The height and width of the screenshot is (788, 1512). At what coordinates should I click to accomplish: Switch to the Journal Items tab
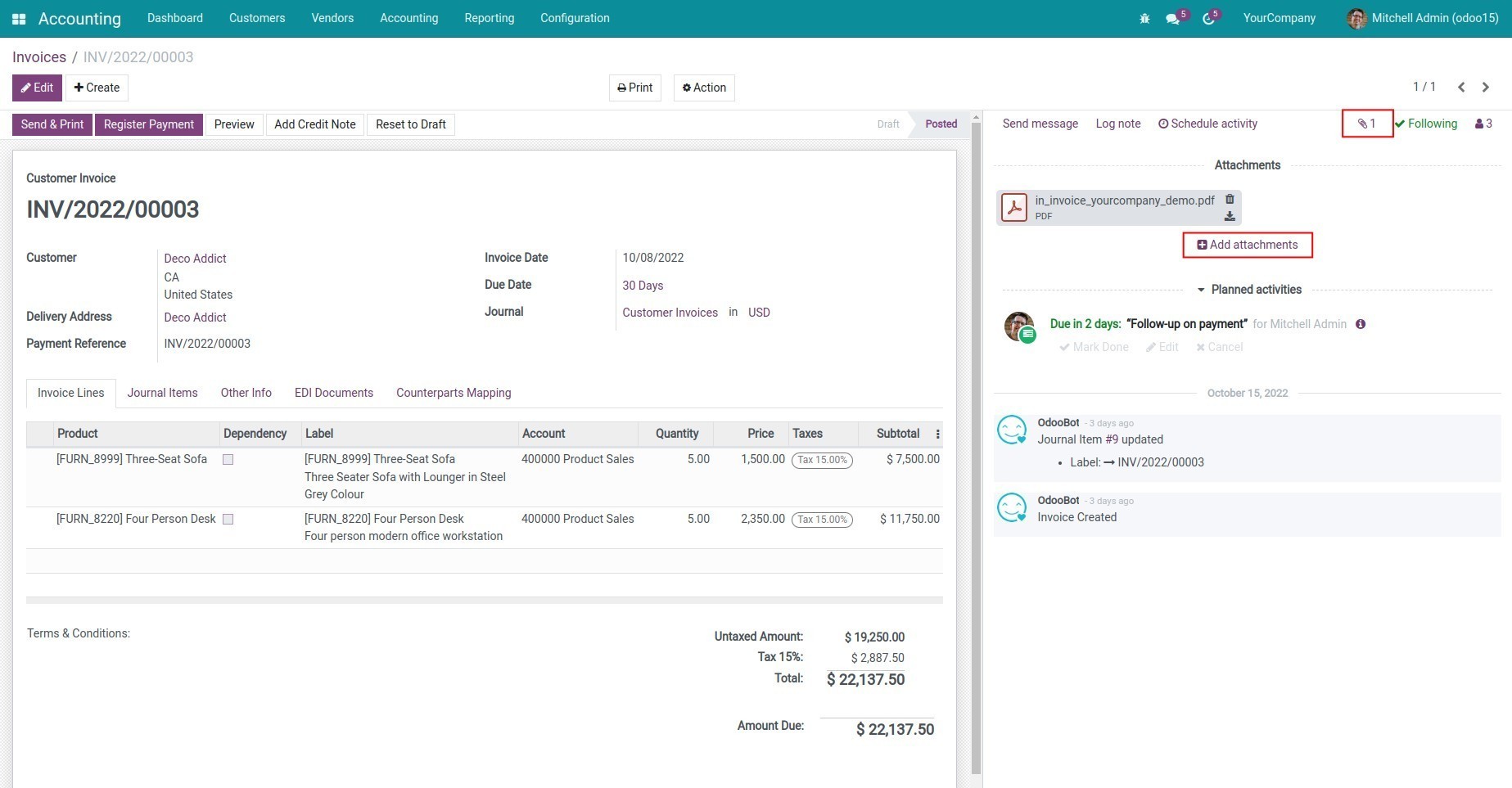[162, 393]
